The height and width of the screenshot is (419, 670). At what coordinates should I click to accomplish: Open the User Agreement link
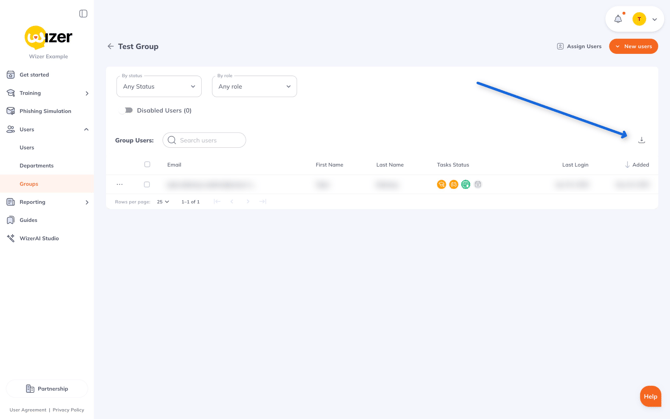pyautogui.click(x=28, y=410)
